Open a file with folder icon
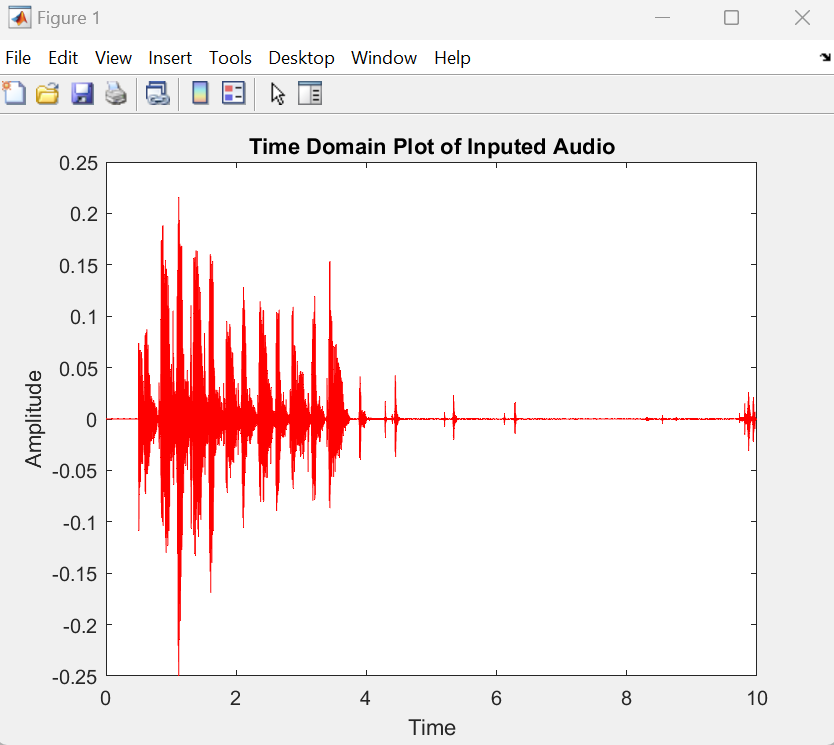 coord(48,94)
